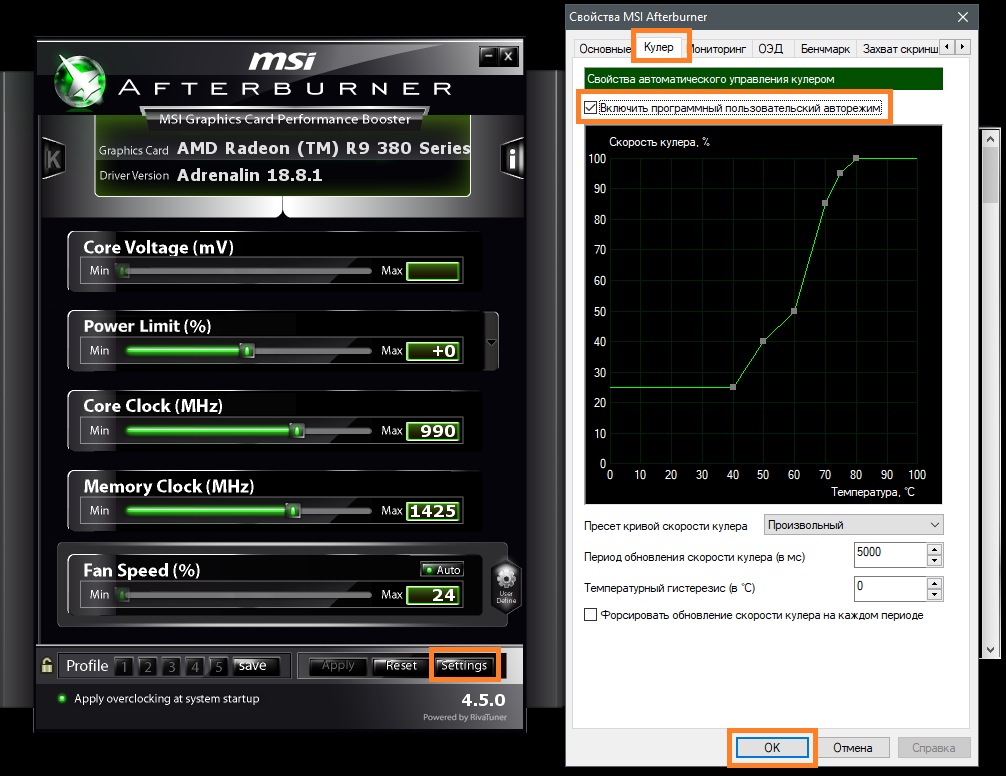The width and height of the screenshot is (1006, 776).
Task: Uncheck Включить программный пользовательский авторежим
Action: pos(590,108)
